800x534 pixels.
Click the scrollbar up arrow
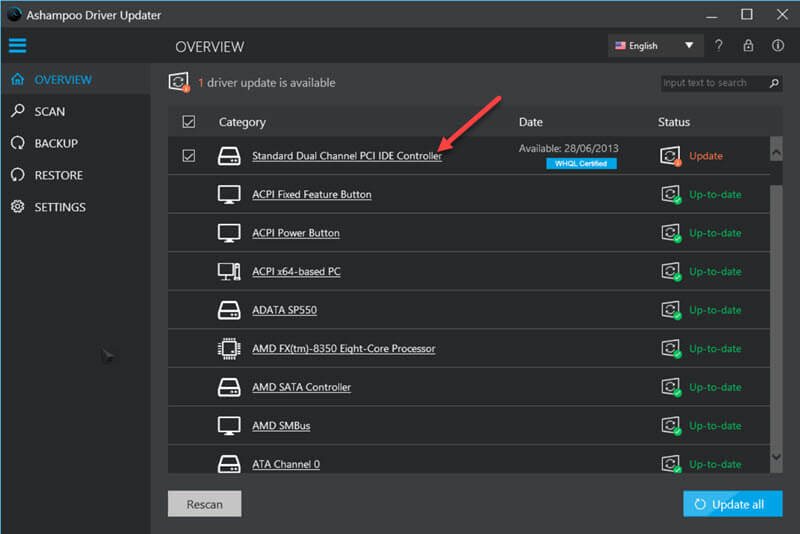776,151
